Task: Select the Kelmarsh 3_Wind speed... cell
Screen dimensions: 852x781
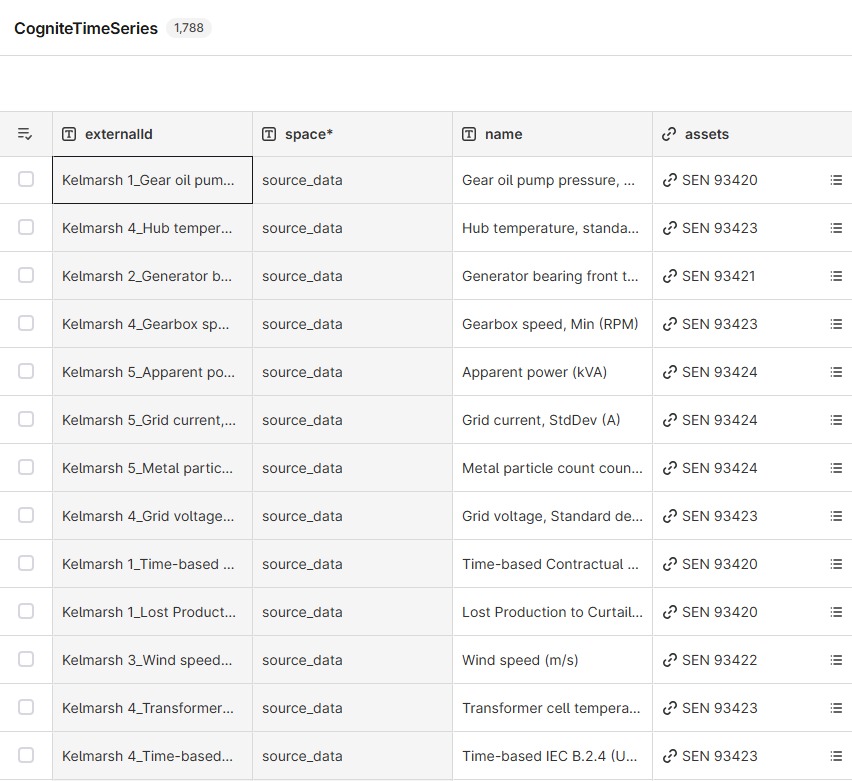Action: click(152, 660)
